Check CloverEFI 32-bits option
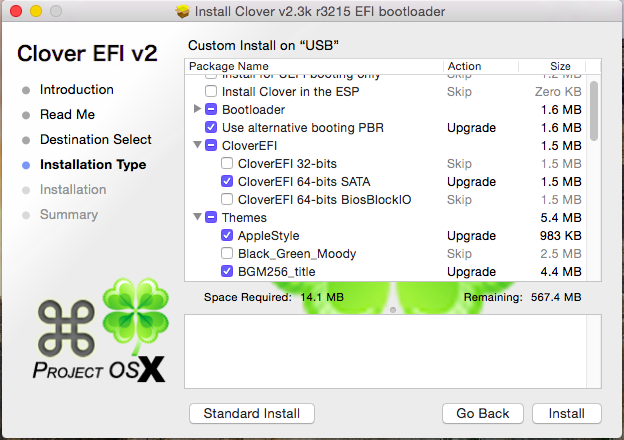624x440 pixels. point(227,164)
